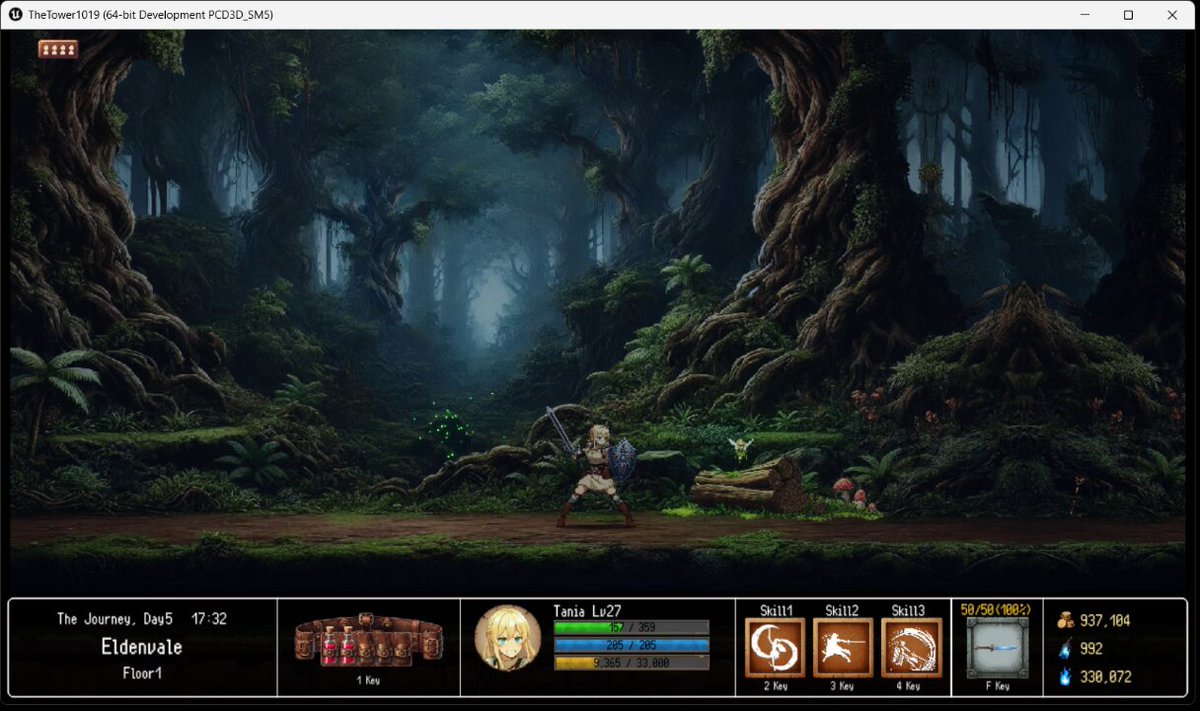Click the menu icon in top-left corner
Viewport: 1200px width, 711px height.
pos(58,49)
